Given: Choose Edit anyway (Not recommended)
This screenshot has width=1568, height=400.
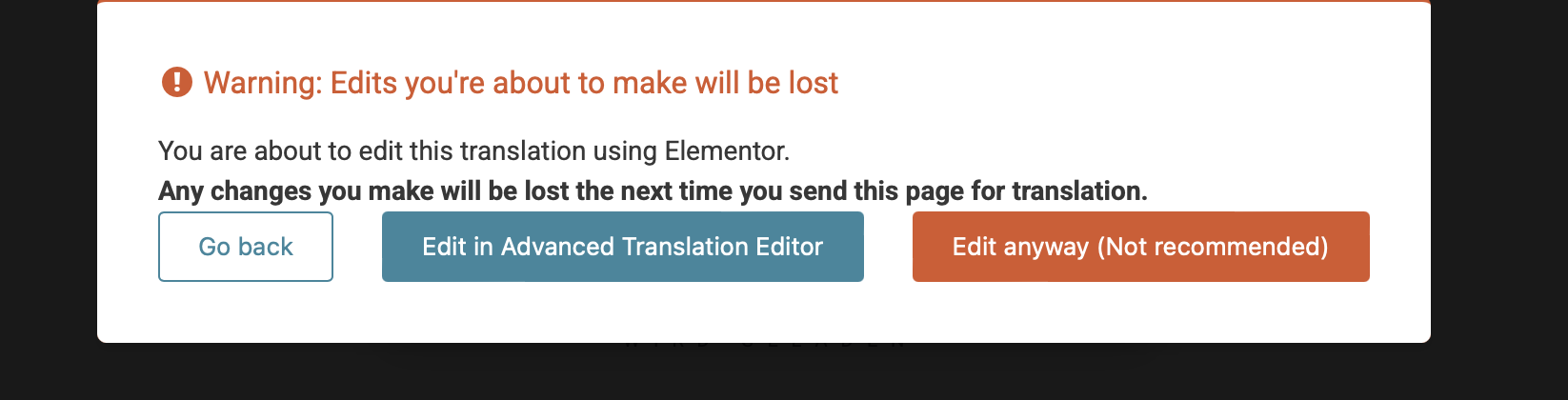Looking at the screenshot, I should coord(1141,247).
